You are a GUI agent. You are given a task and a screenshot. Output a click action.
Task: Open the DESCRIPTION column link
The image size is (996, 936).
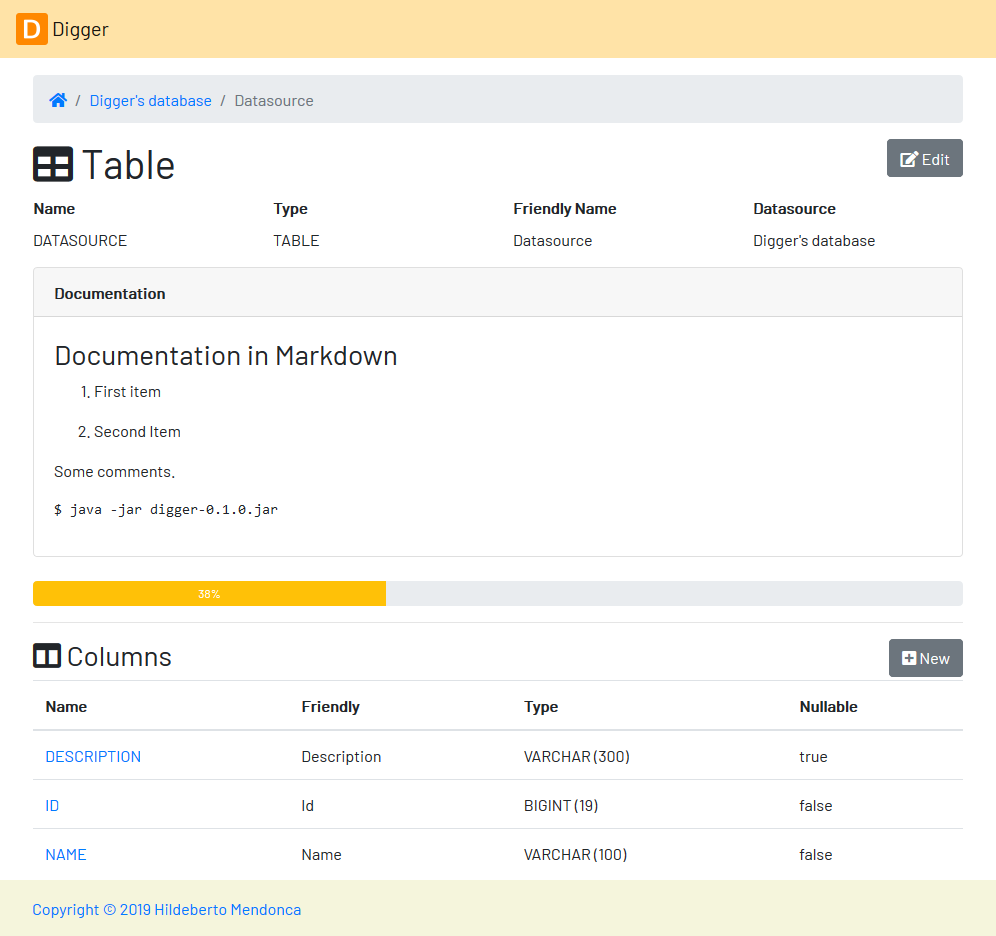coord(93,756)
